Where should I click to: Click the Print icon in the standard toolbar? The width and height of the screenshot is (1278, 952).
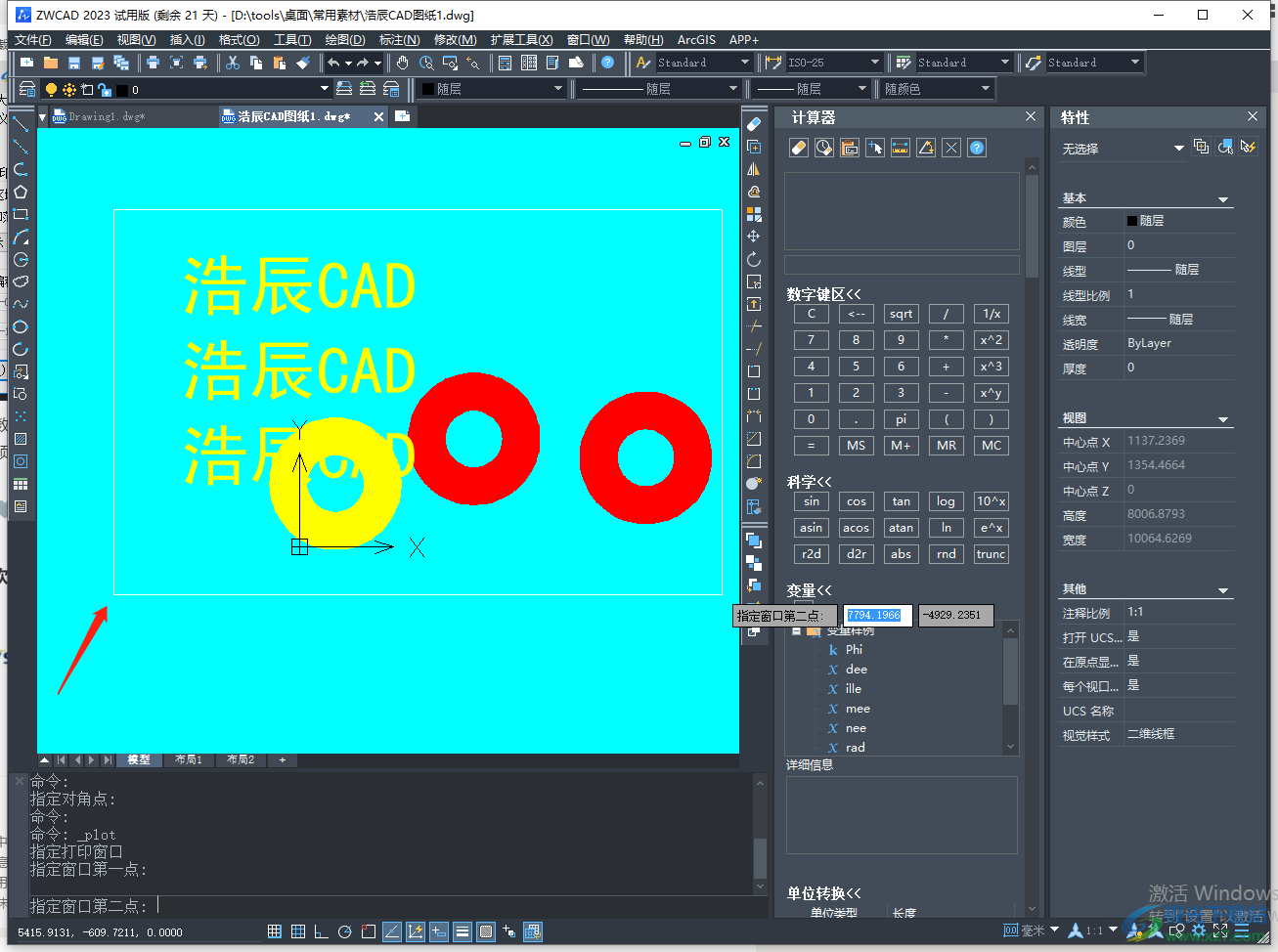coord(153,63)
